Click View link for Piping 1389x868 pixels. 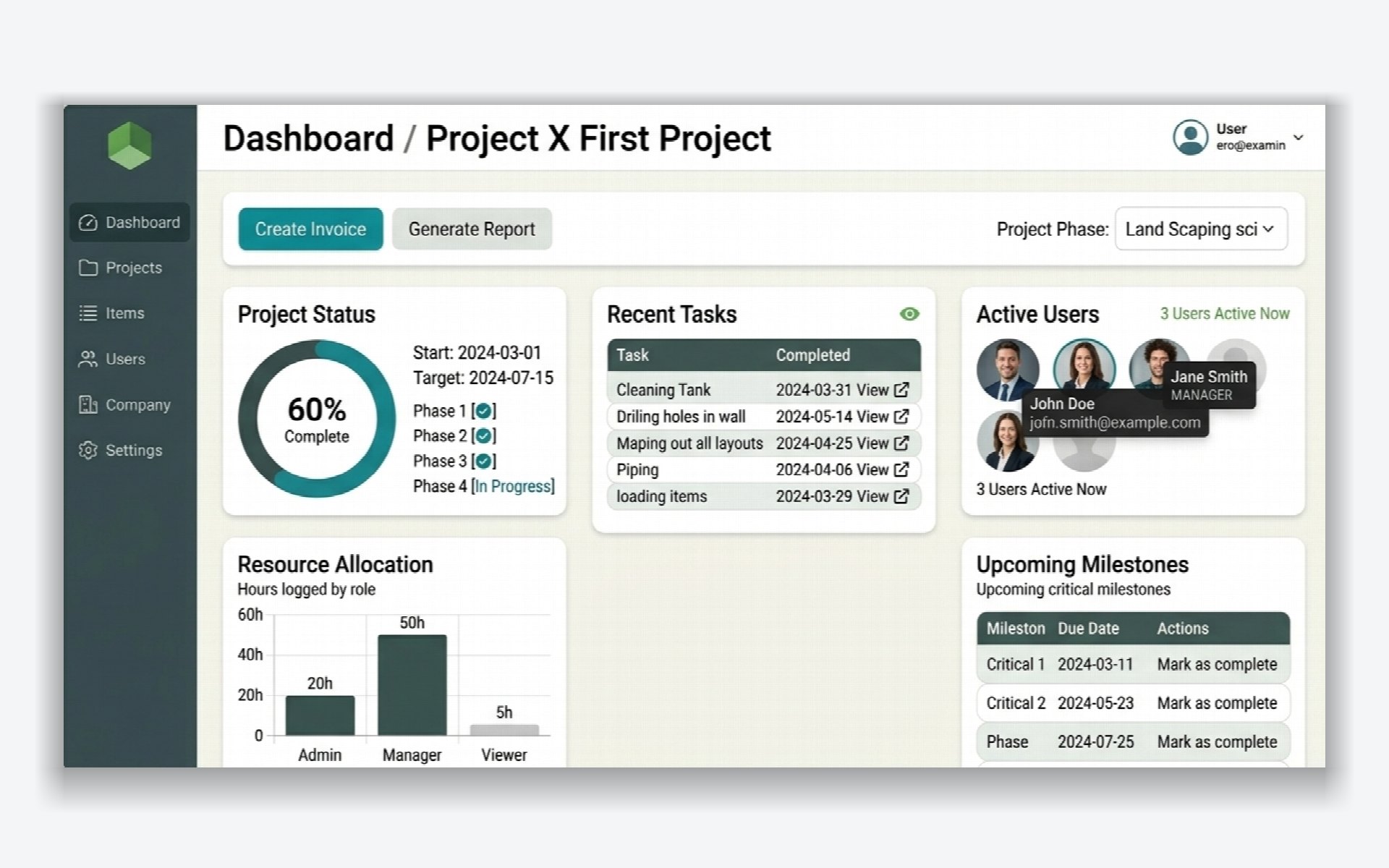872,469
